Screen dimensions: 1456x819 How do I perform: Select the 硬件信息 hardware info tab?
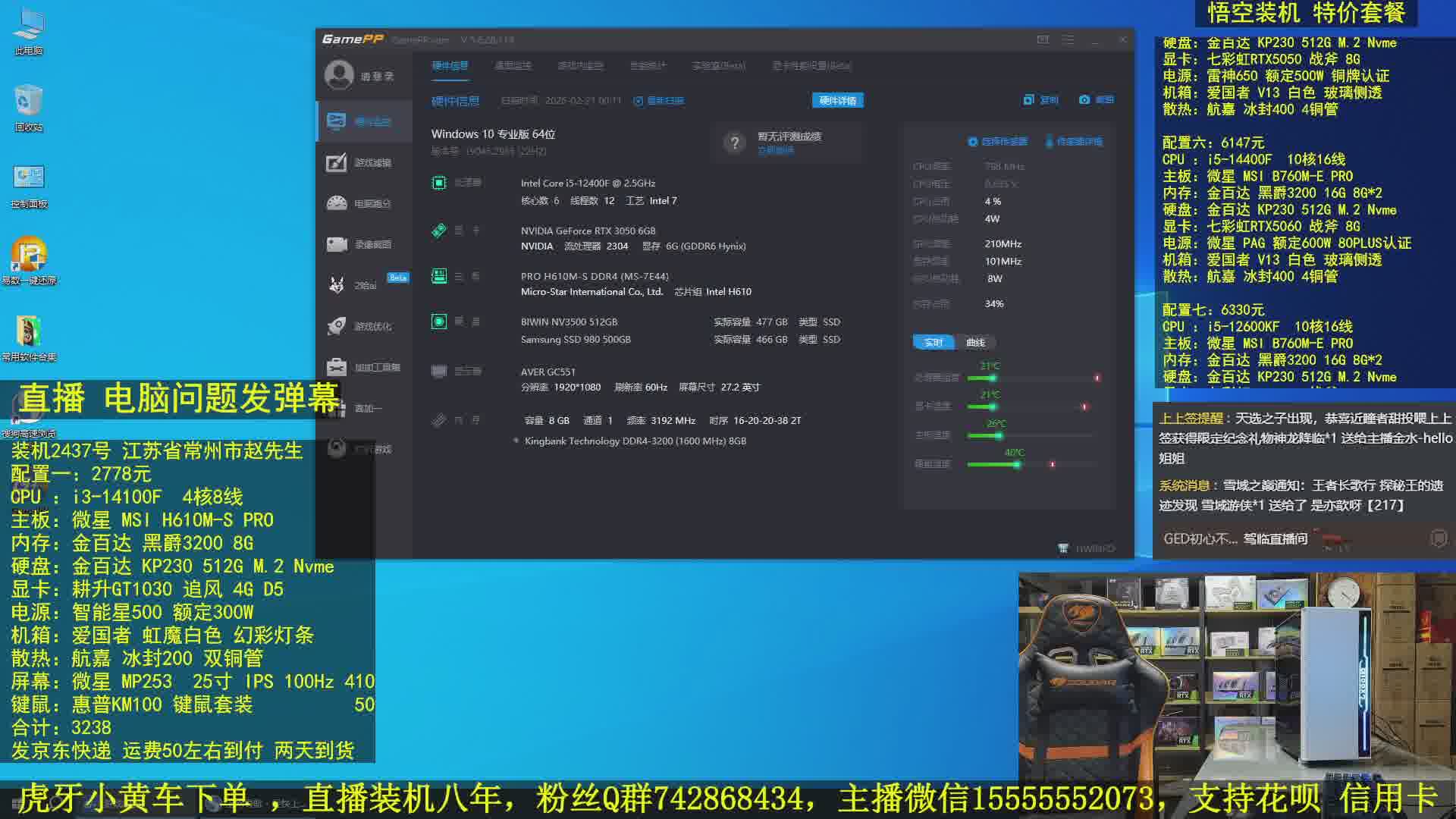pyautogui.click(x=450, y=66)
